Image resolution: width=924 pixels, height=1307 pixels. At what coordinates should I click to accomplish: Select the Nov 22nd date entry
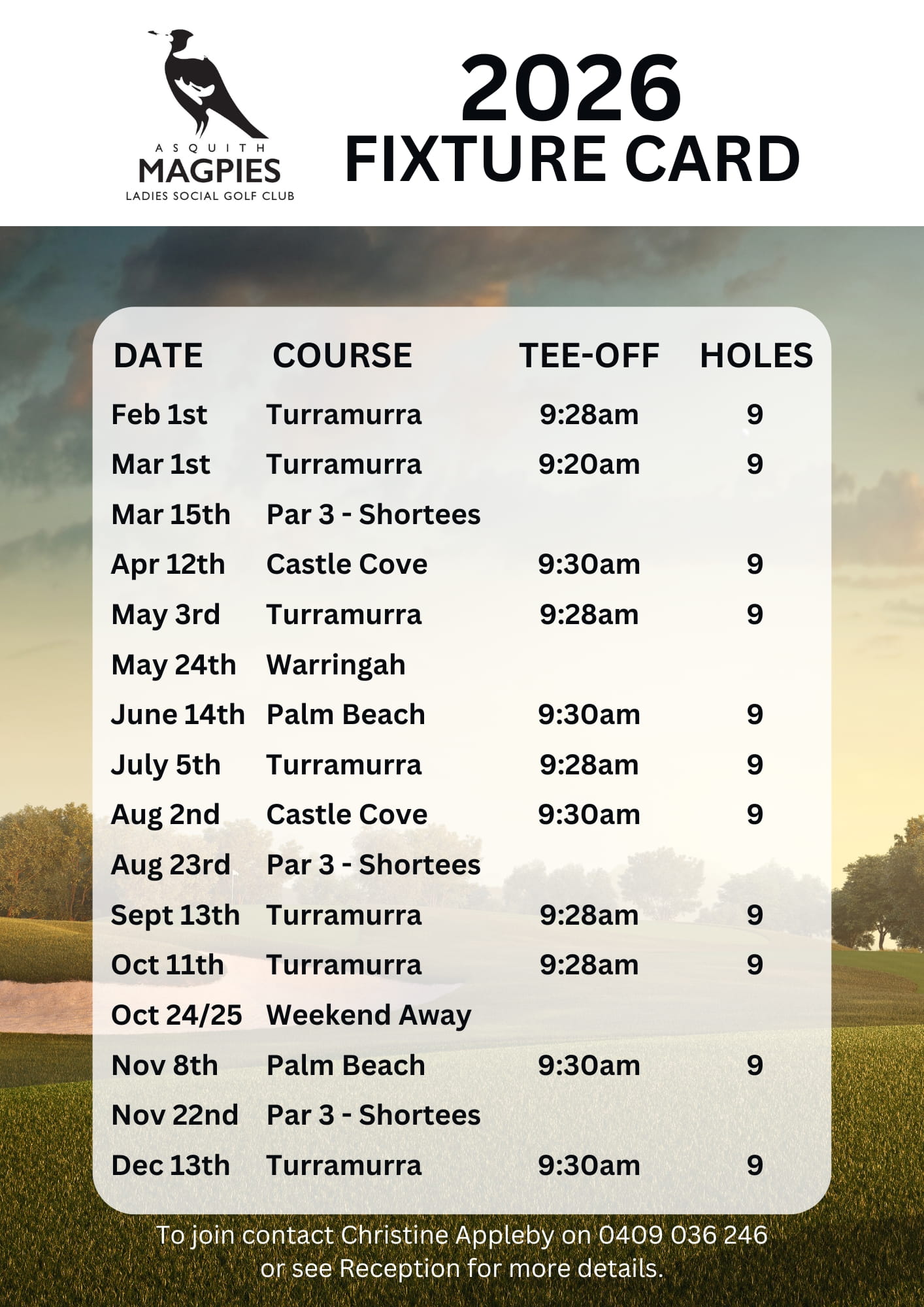coord(175,1116)
